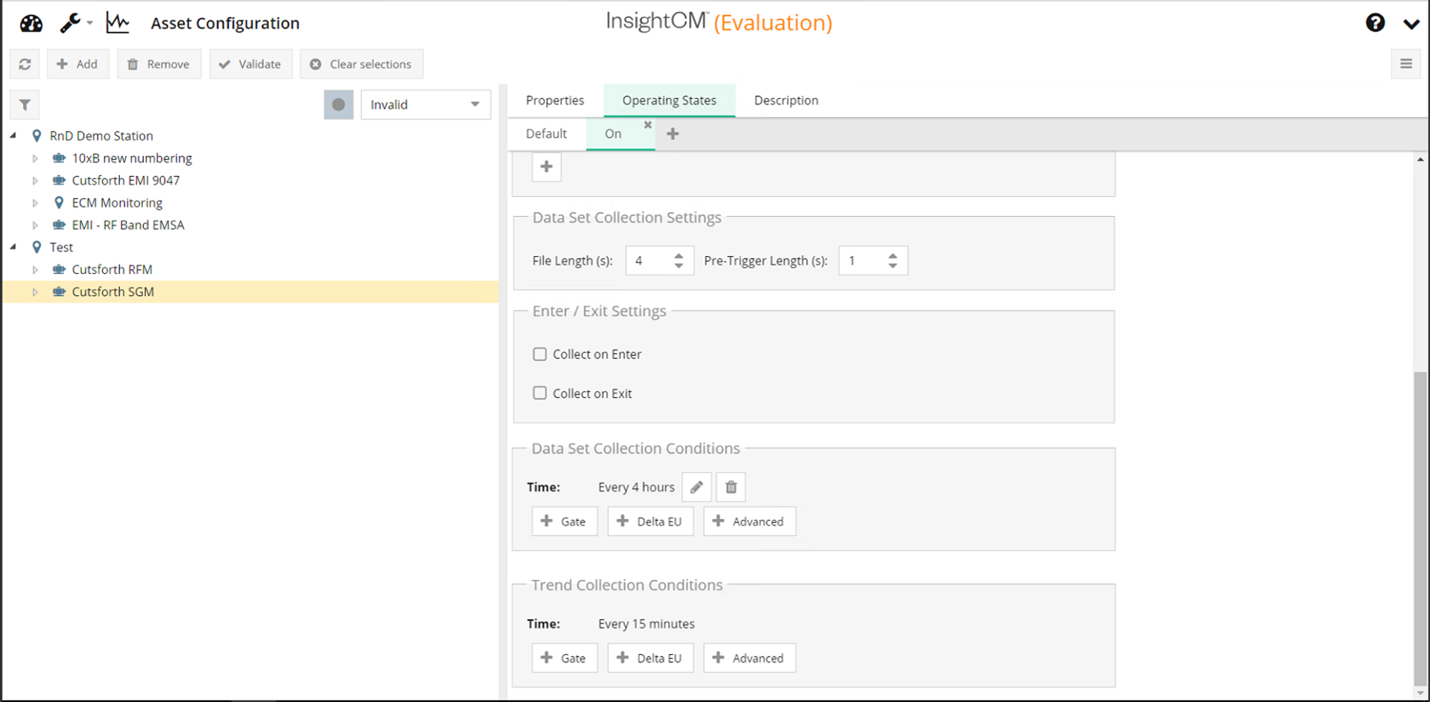
Task: Click the Pre-Trigger Length input field
Action: click(x=861, y=261)
